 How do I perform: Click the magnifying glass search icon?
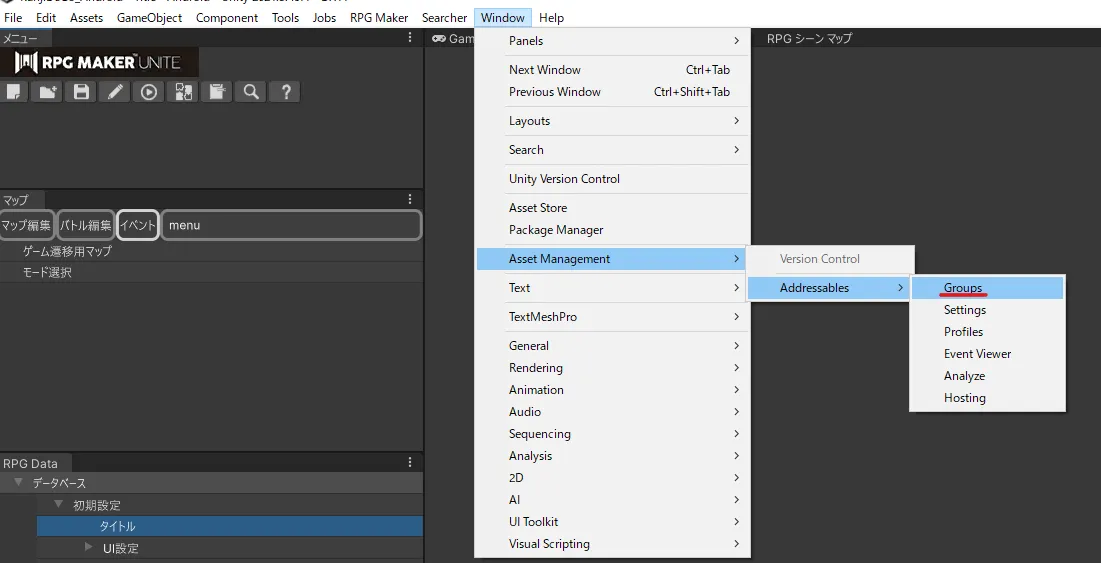[x=251, y=92]
